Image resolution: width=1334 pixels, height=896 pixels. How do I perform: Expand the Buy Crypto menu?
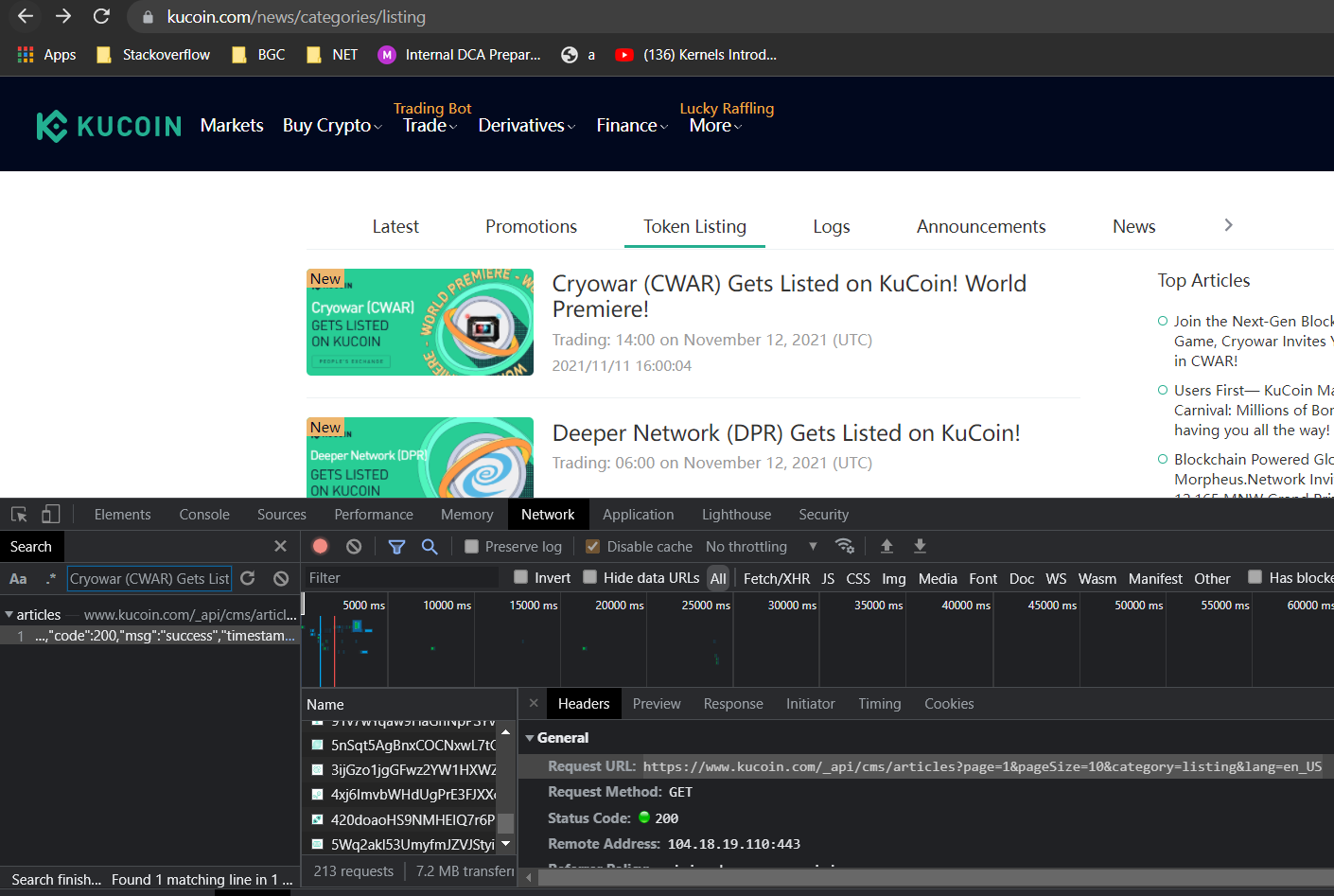tap(332, 126)
